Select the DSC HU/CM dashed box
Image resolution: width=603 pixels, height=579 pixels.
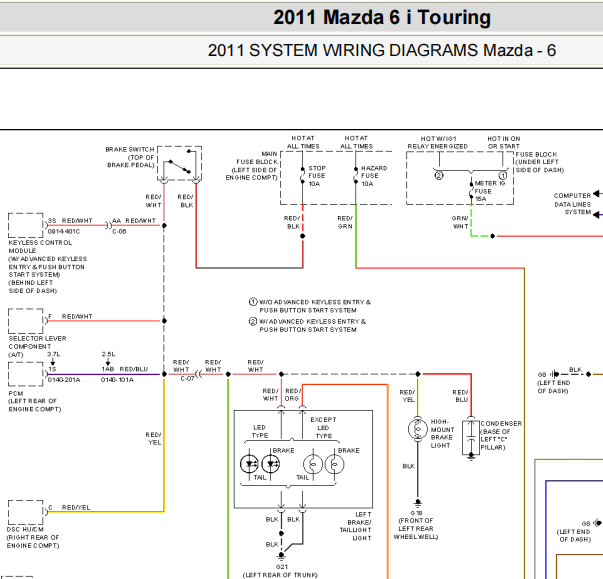pyautogui.click(x=26, y=512)
